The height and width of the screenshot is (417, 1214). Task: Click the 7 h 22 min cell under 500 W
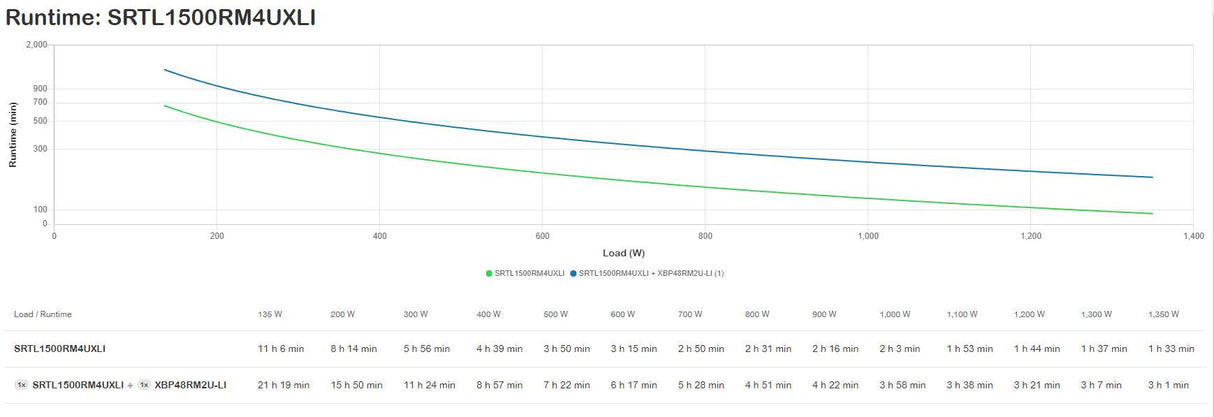pos(566,385)
